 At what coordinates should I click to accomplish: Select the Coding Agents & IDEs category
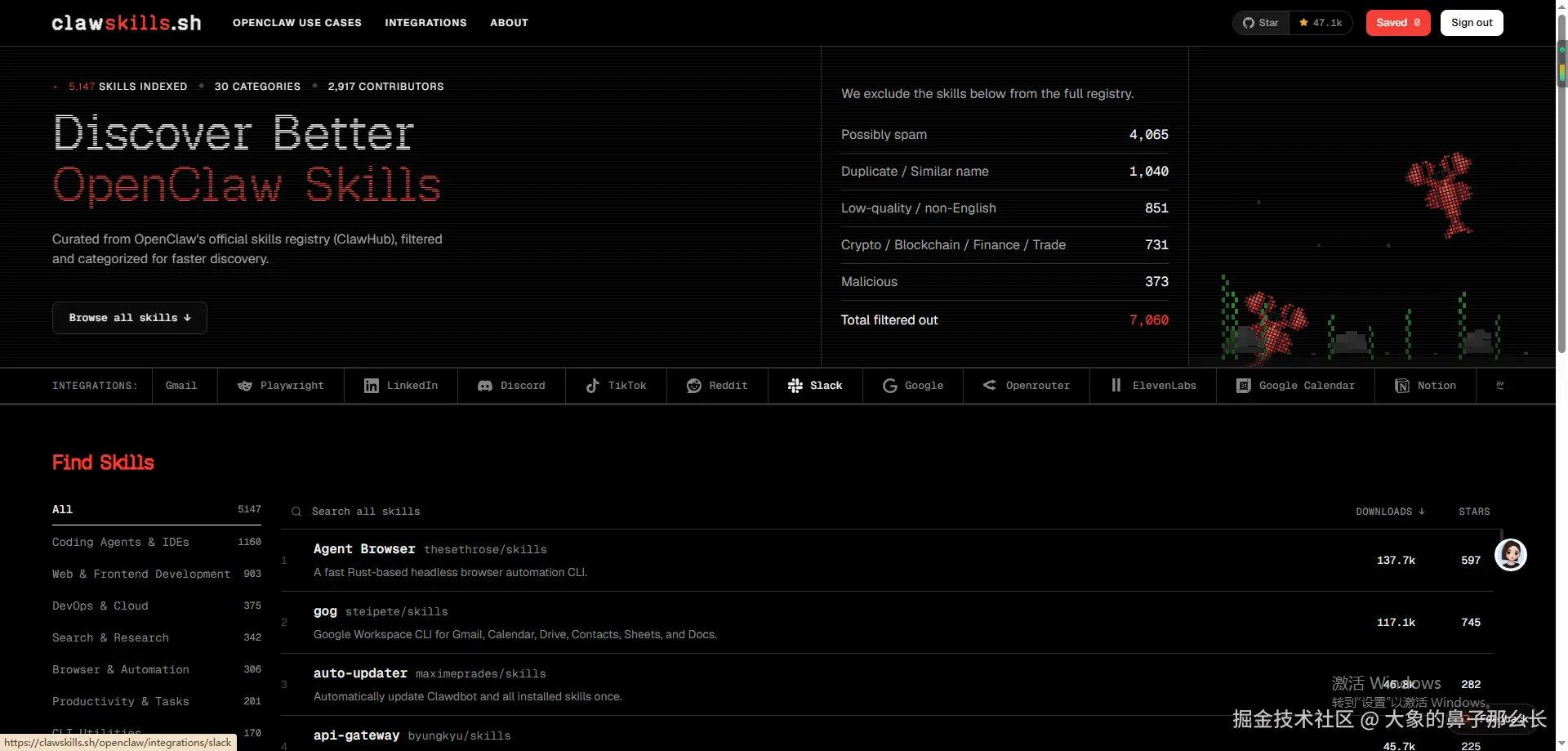click(121, 542)
